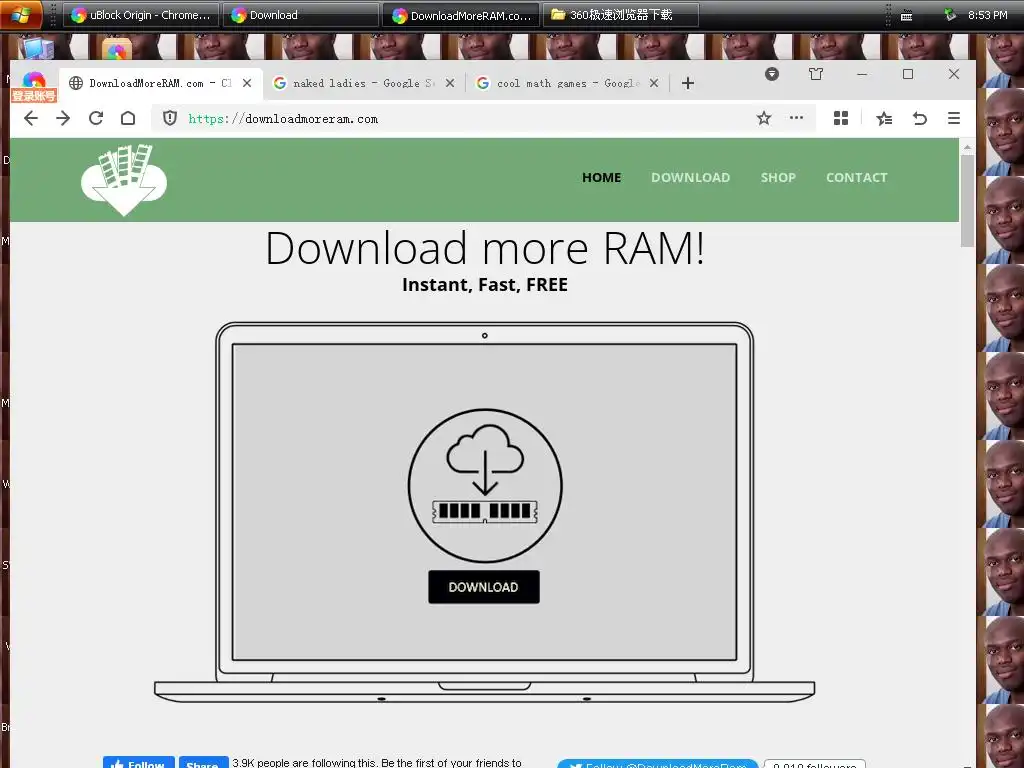Close the cool math games tab
Image resolution: width=1024 pixels, height=768 pixels.
click(x=654, y=83)
